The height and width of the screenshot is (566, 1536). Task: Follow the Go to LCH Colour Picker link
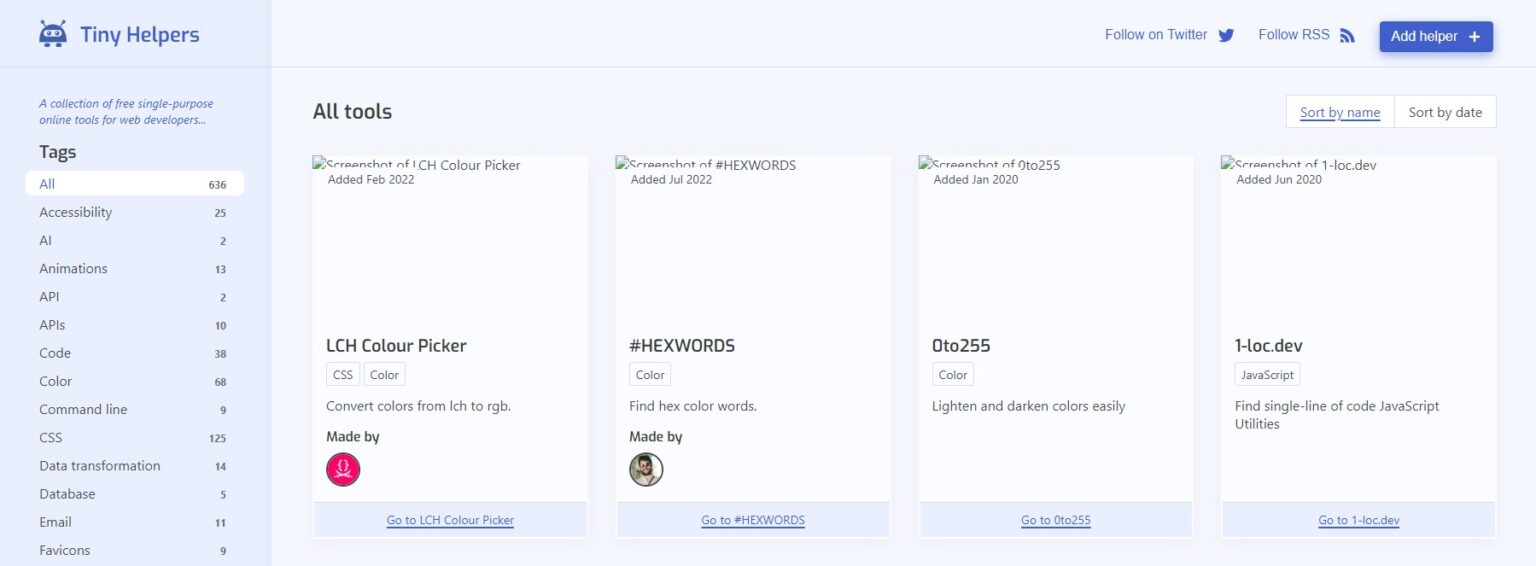point(450,520)
